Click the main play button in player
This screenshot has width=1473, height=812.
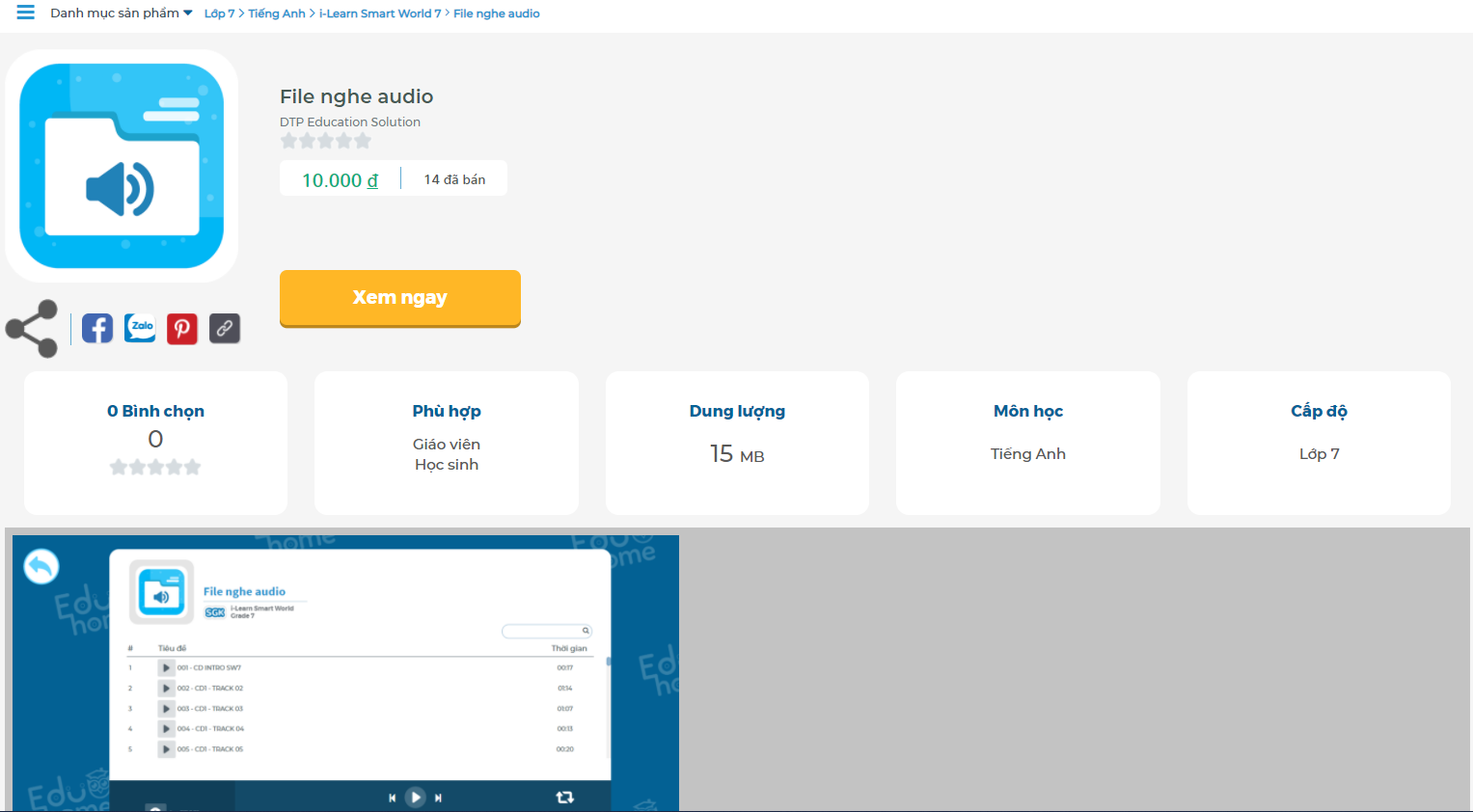pos(416,798)
